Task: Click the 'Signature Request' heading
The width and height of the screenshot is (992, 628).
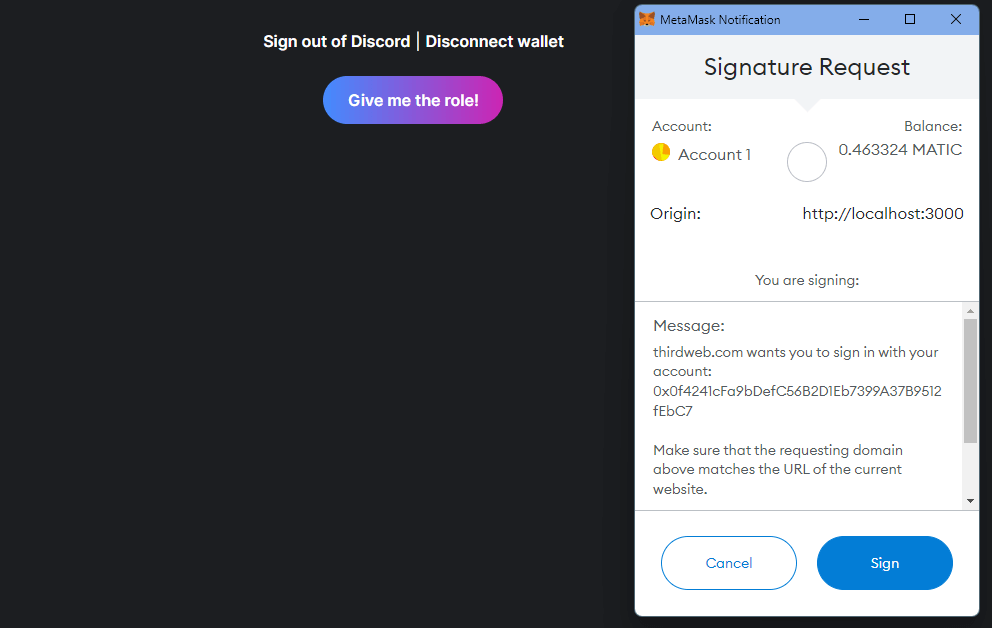Action: click(x=806, y=67)
